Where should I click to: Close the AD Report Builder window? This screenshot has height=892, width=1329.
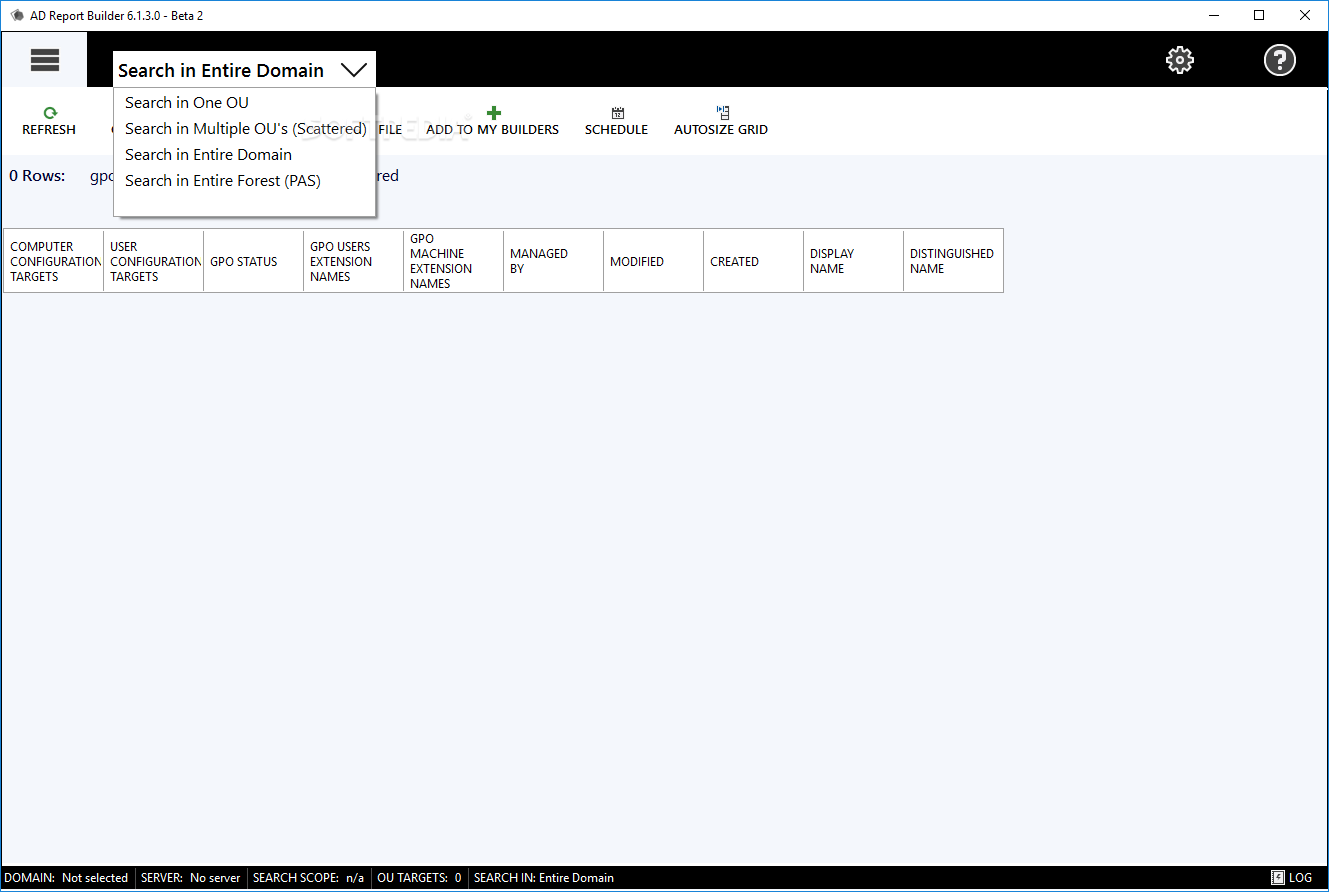(x=1305, y=15)
